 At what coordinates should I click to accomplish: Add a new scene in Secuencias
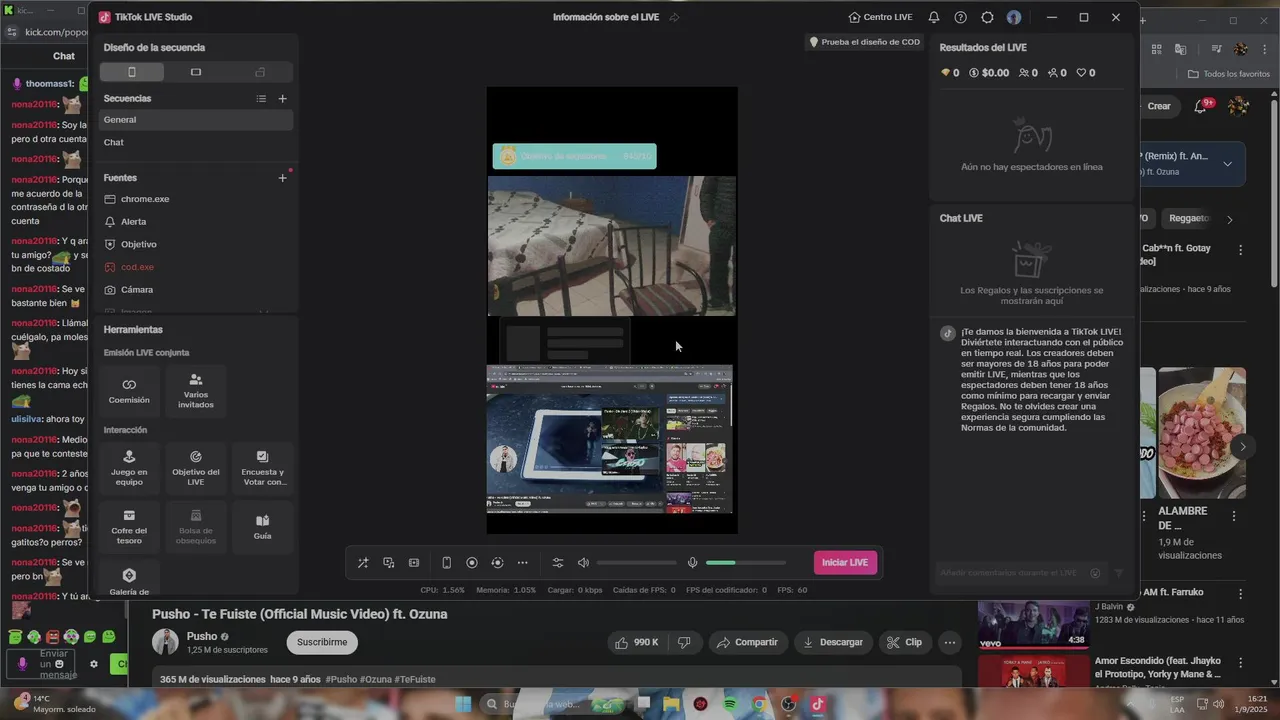coord(282,98)
